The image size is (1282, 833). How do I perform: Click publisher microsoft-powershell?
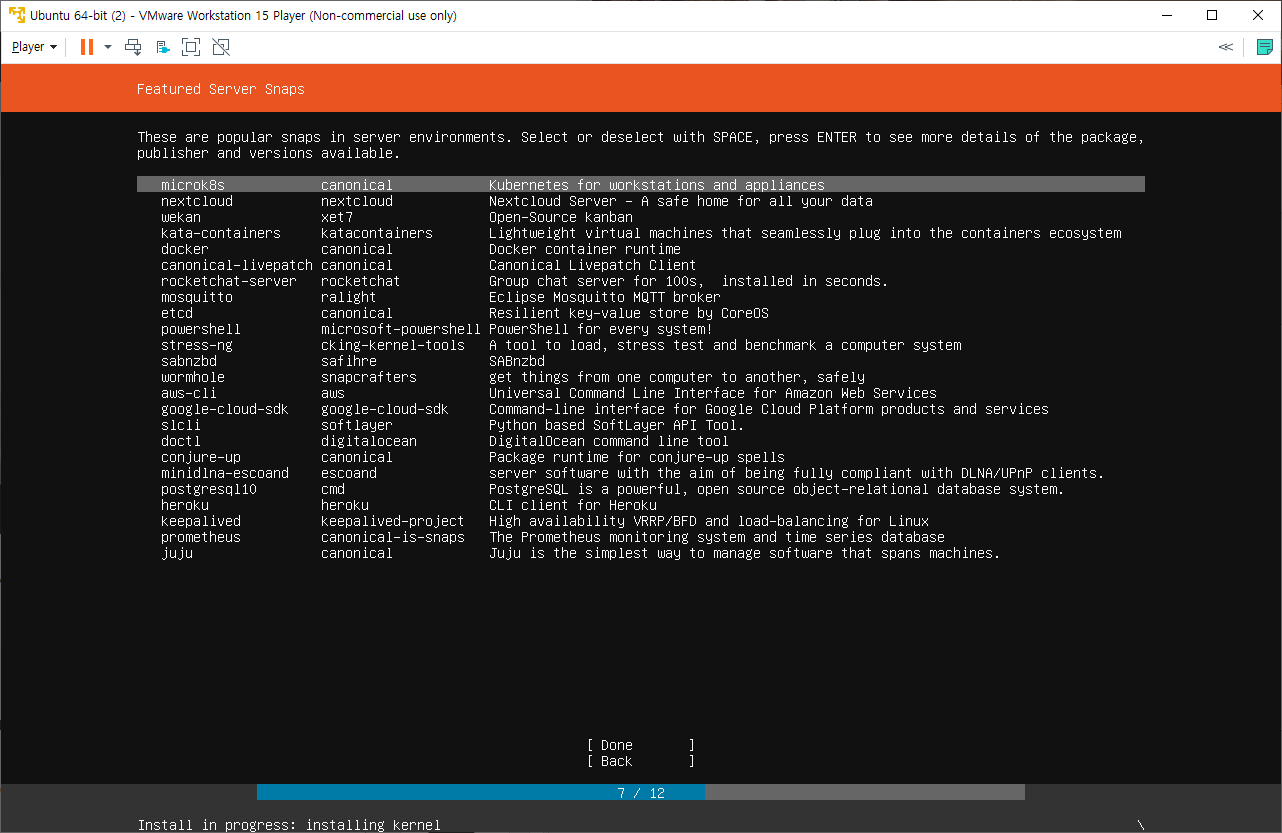(x=401, y=329)
